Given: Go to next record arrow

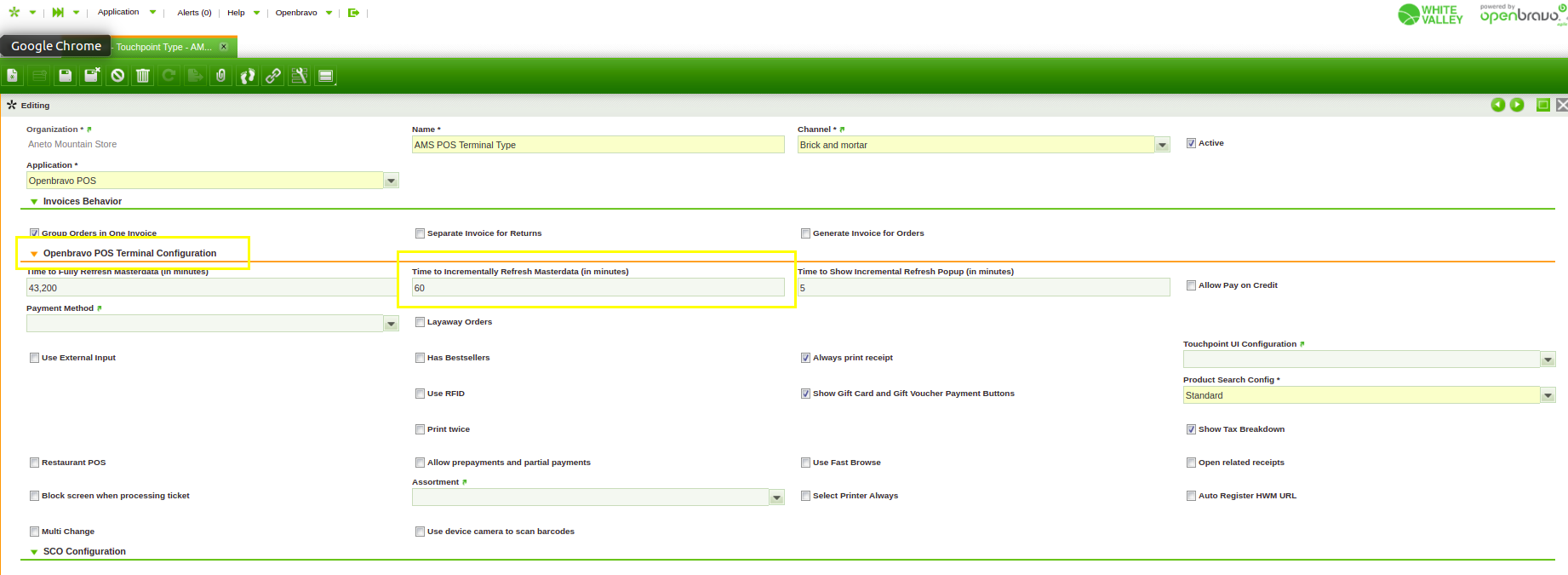Looking at the screenshot, I should coord(1517,105).
